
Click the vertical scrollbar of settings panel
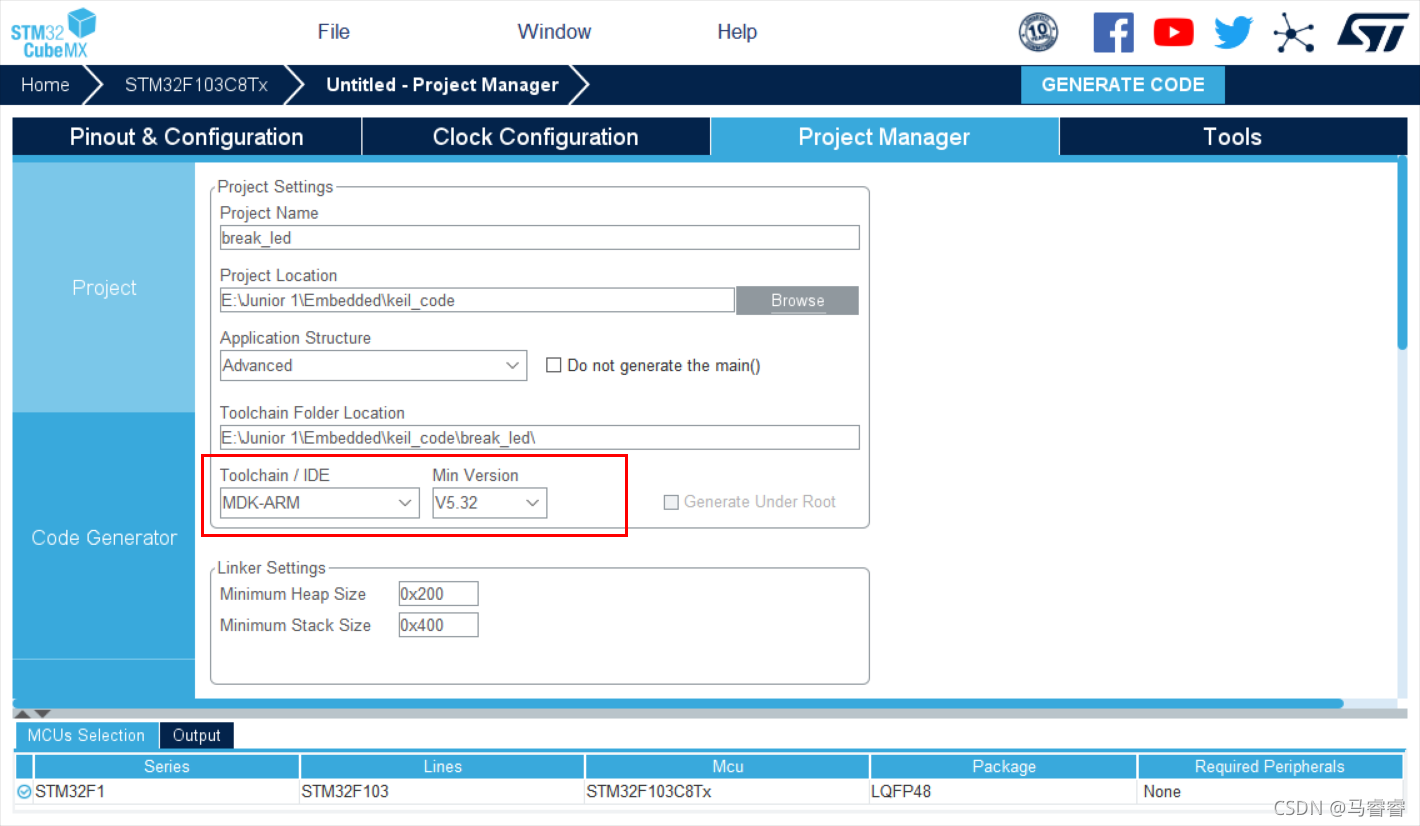click(1402, 252)
